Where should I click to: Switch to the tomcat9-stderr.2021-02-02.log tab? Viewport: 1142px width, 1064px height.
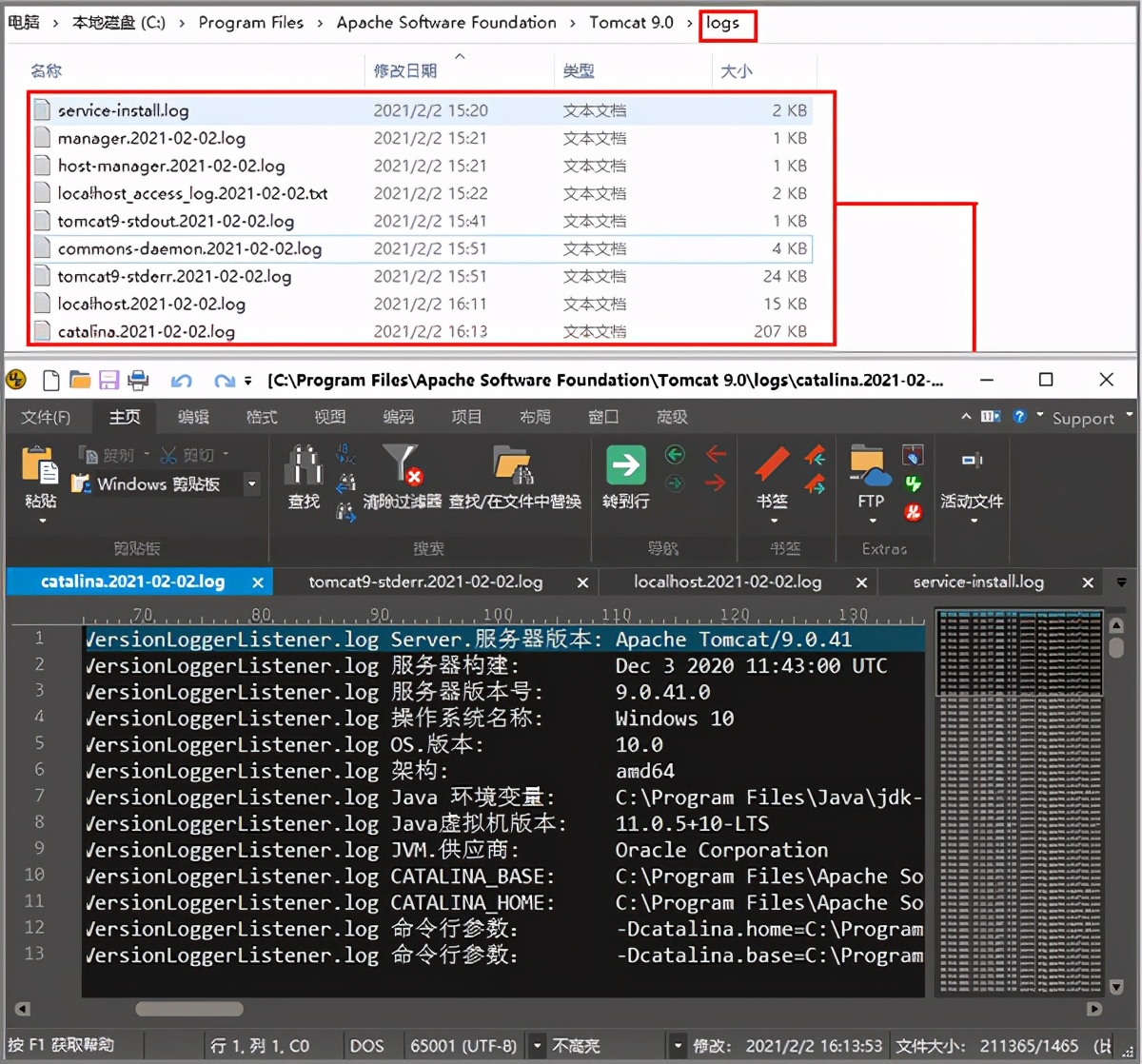click(425, 581)
